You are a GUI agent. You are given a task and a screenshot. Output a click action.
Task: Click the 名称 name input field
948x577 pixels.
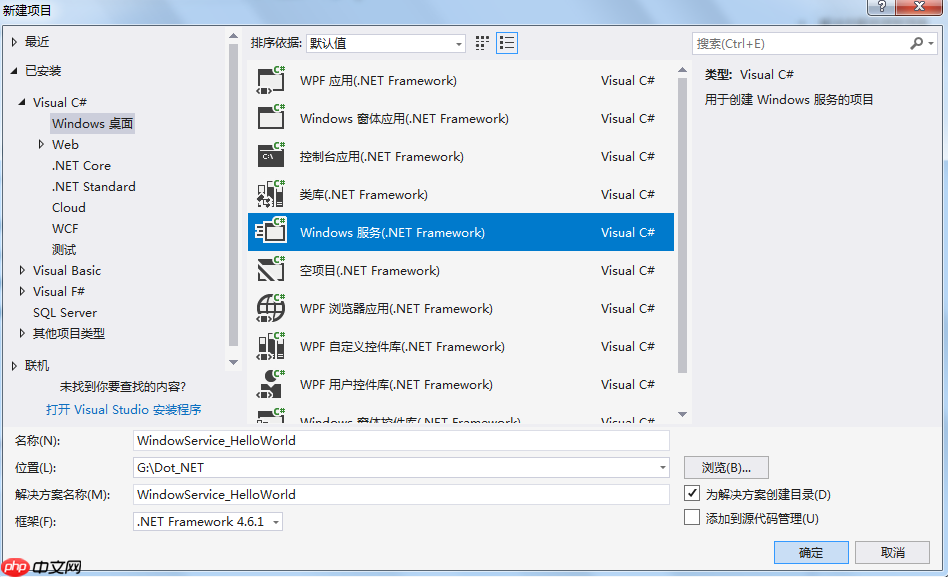(401, 440)
